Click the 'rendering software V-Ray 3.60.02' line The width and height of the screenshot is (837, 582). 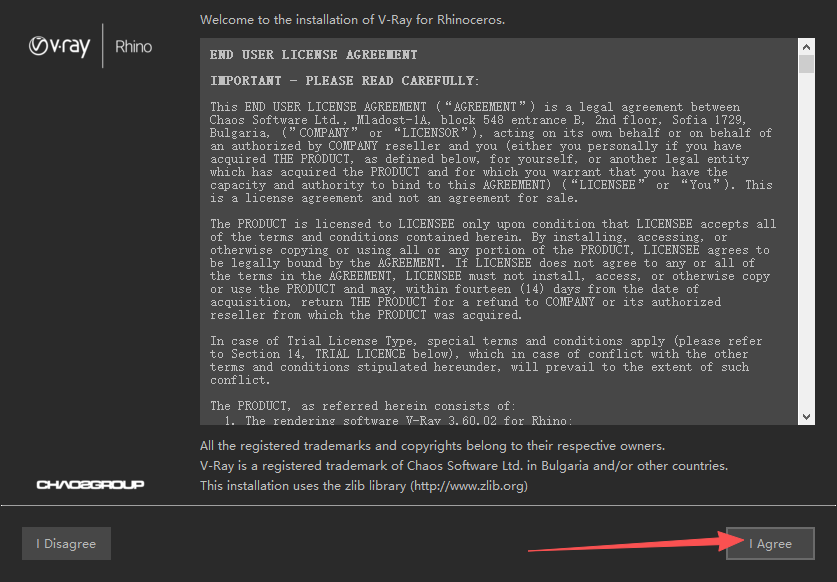(x=398, y=420)
